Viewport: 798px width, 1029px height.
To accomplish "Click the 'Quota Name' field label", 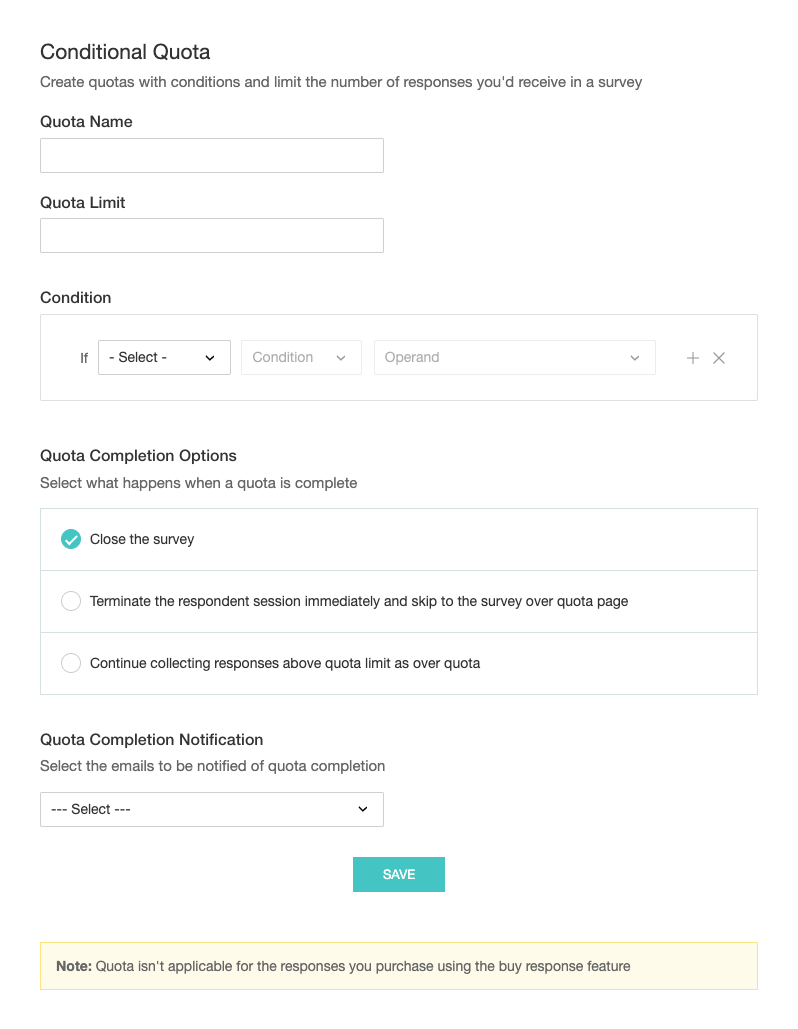I will [86, 122].
